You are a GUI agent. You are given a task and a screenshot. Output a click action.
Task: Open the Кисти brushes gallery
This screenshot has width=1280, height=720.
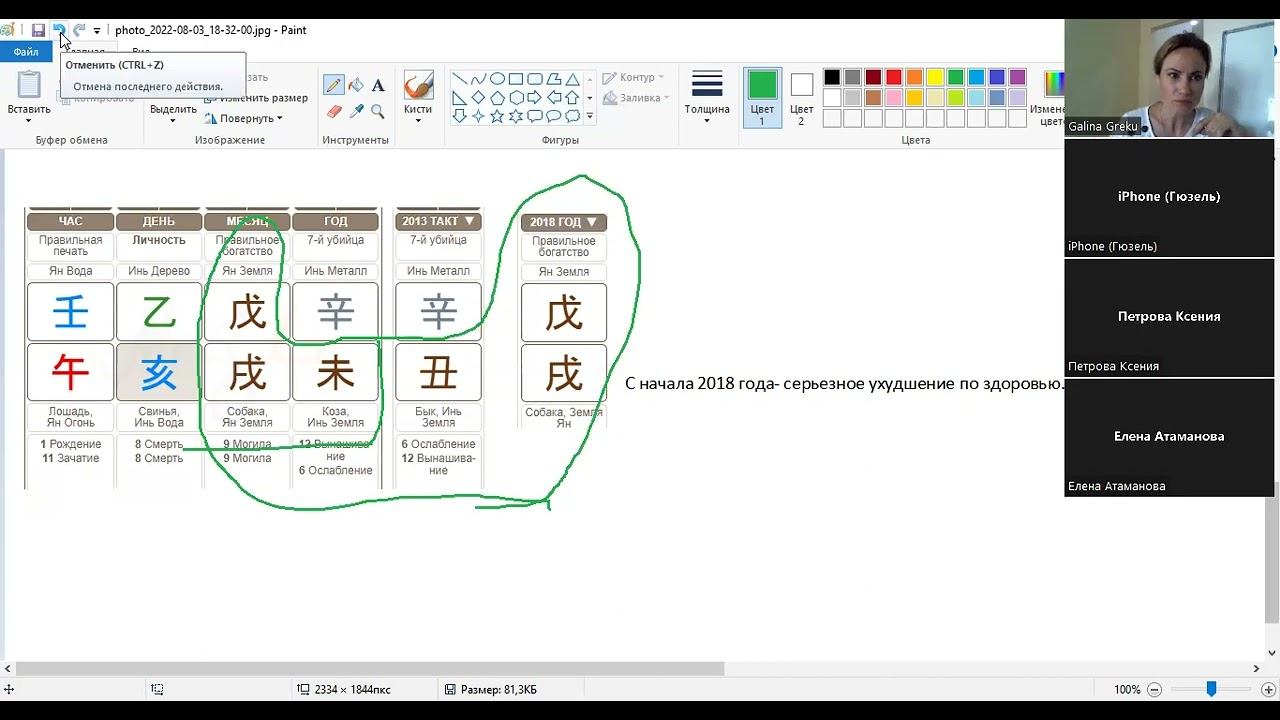click(418, 97)
